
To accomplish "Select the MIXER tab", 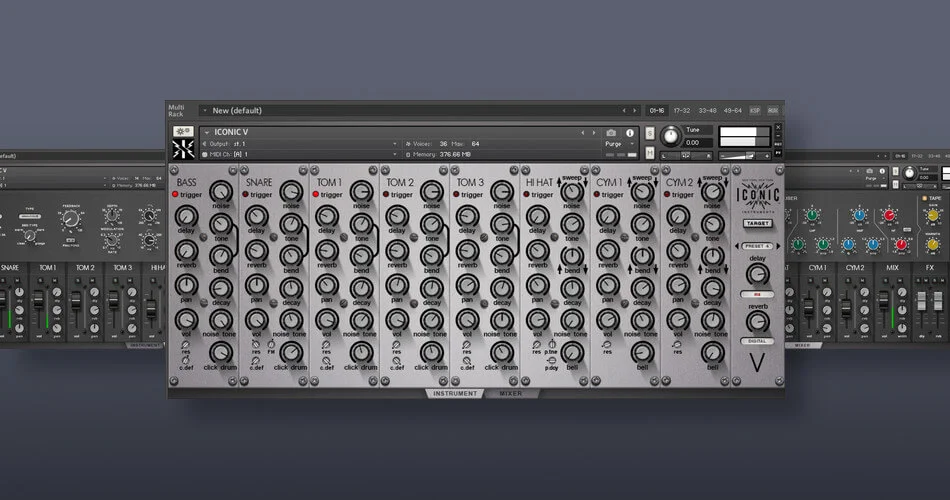I will pos(511,394).
